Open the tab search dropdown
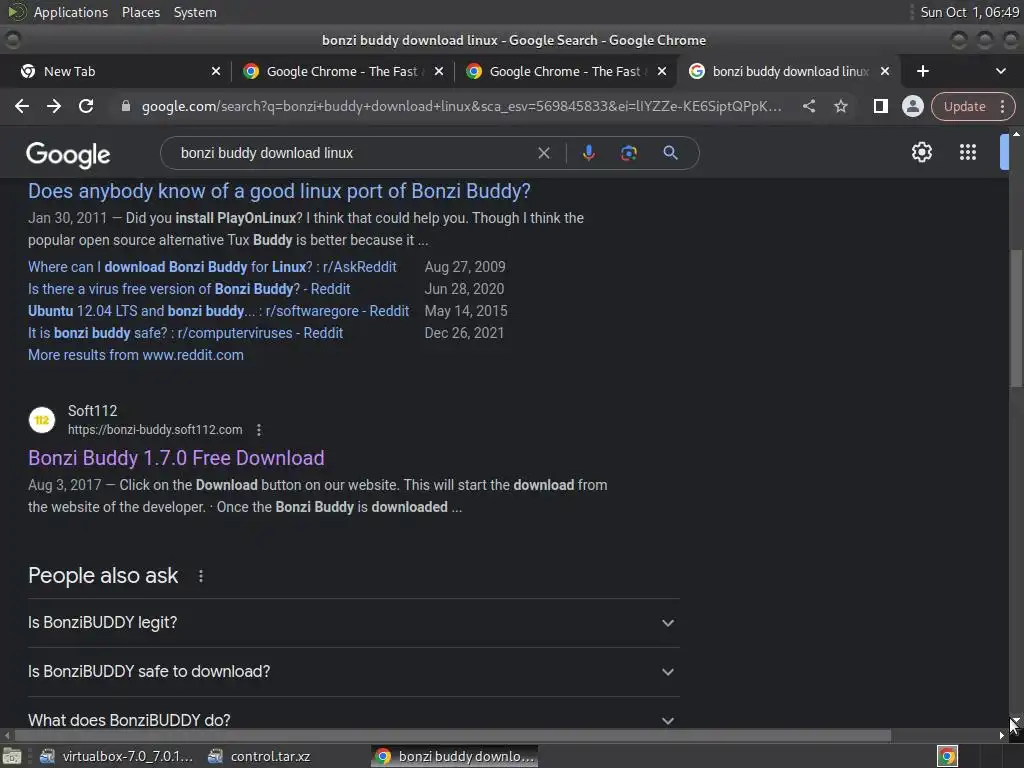The width and height of the screenshot is (1024, 768). click(1000, 71)
